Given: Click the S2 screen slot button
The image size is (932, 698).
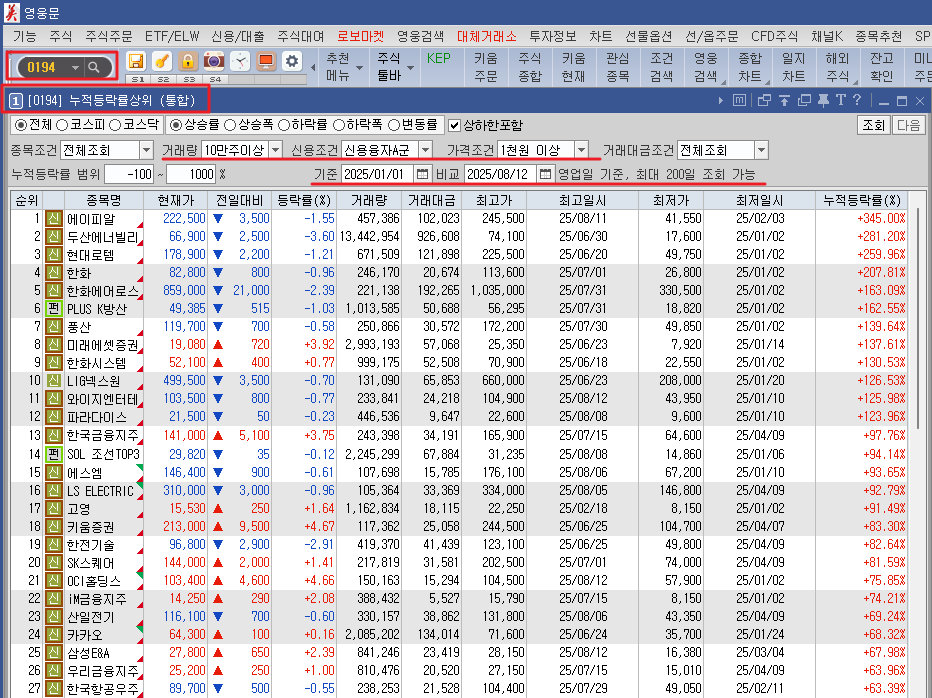Looking at the screenshot, I should pyautogui.click(x=163, y=79).
